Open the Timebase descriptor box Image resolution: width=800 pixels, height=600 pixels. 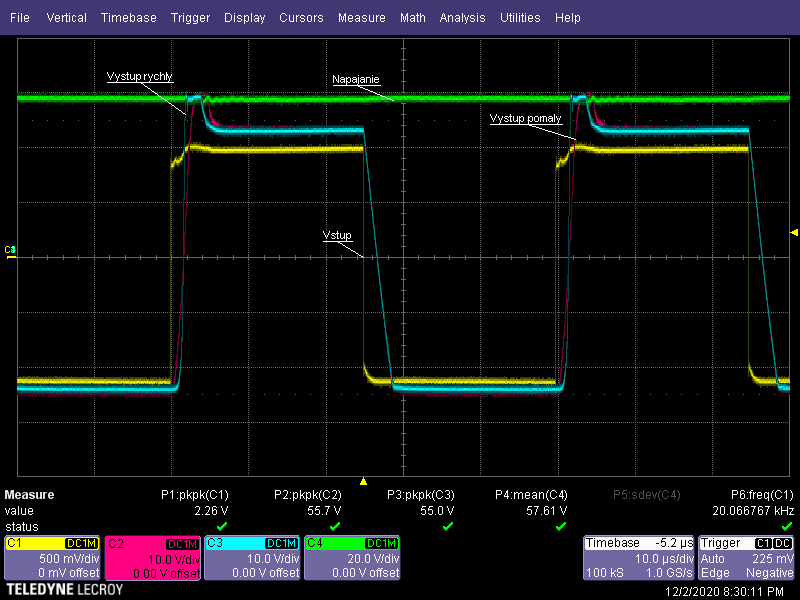[x=639, y=558]
